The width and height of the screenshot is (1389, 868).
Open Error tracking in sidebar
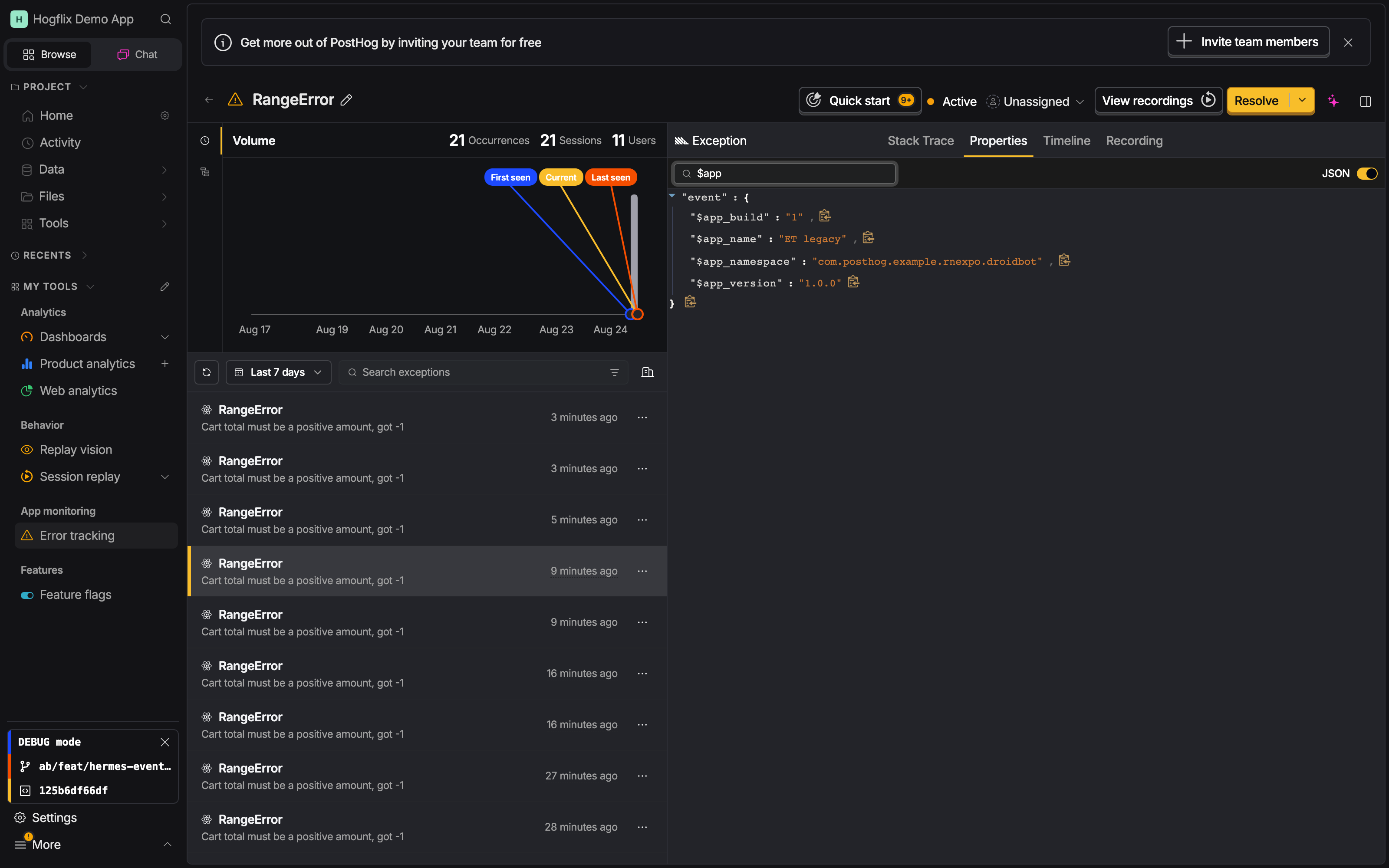pos(96,536)
